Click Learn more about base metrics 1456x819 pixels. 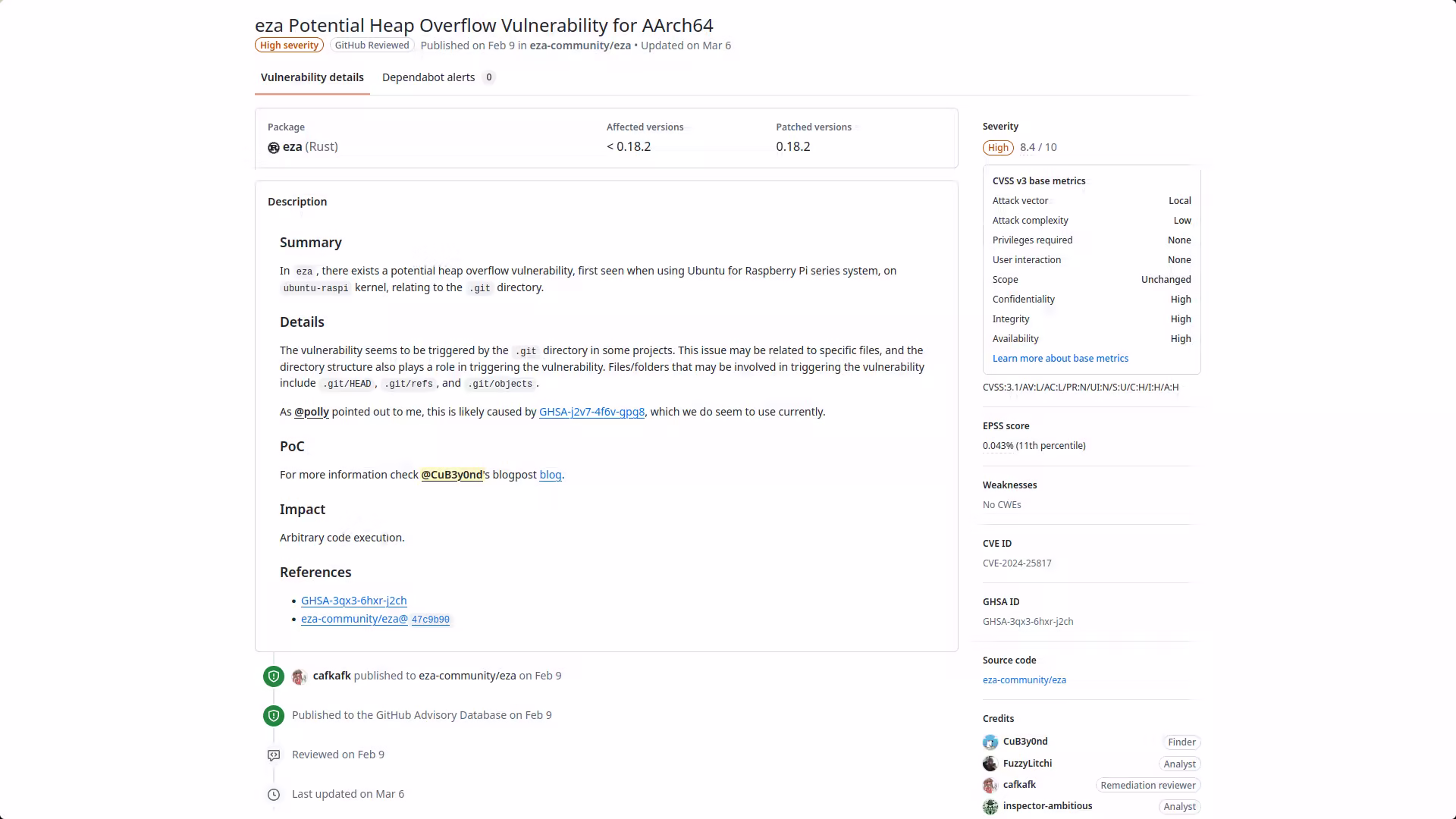[x=1060, y=359]
